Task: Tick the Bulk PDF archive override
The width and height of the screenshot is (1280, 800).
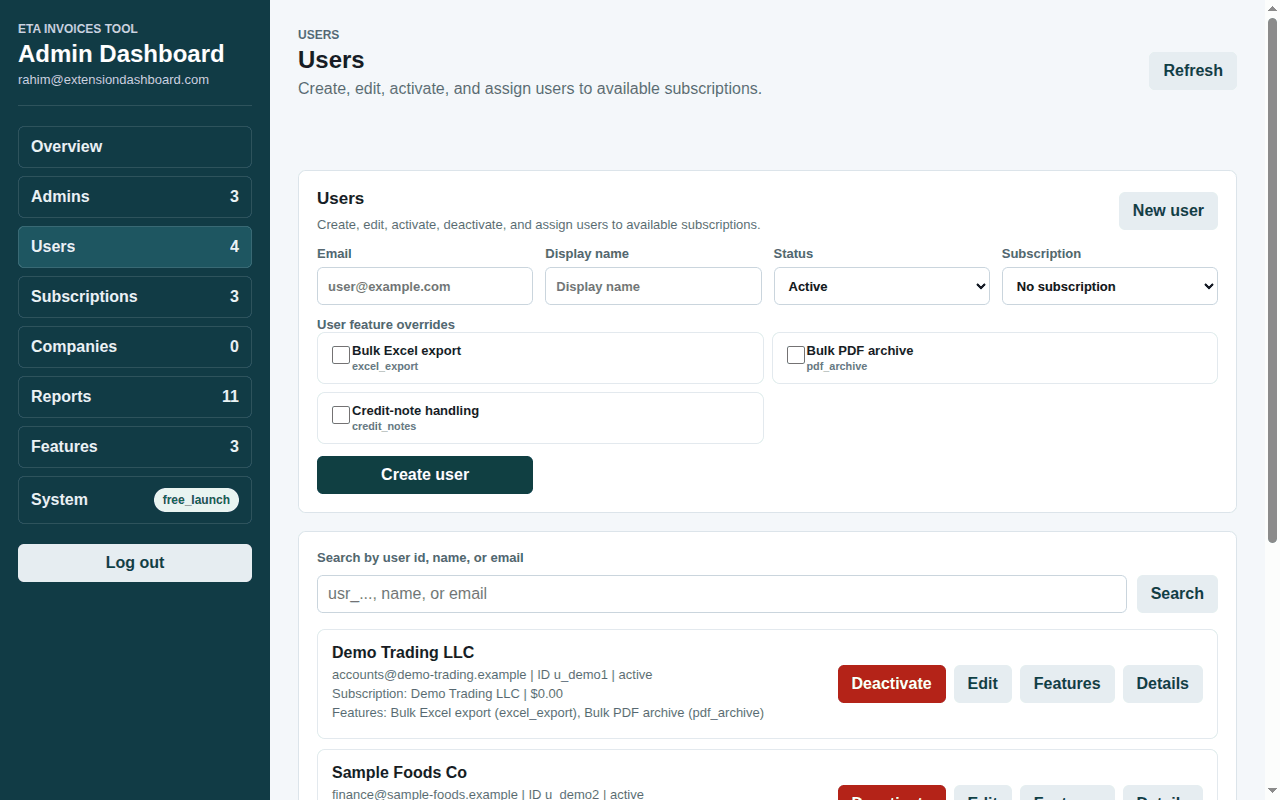Action: tap(796, 355)
